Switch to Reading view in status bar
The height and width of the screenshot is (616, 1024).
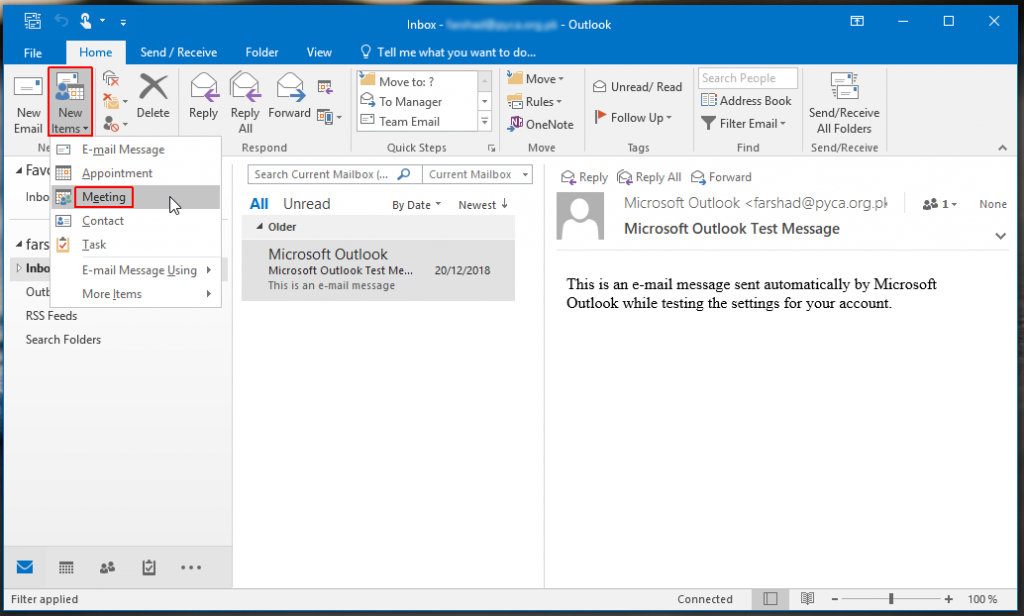pos(807,598)
